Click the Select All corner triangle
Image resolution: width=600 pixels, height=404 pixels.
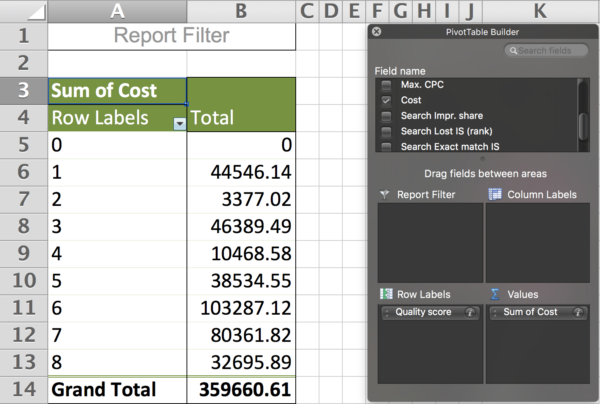coord(37,12)
